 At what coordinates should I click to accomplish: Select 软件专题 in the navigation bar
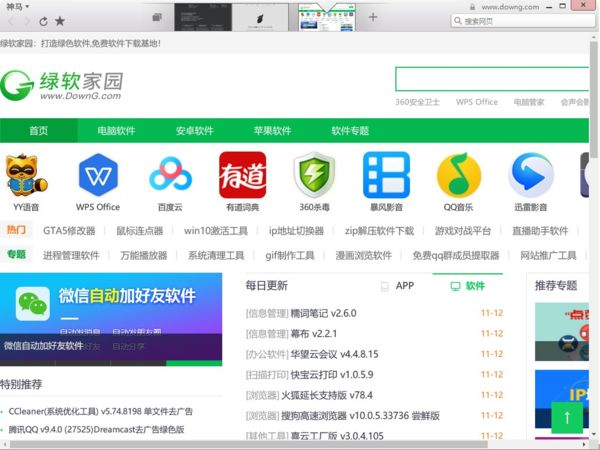(x=351, y=130)
